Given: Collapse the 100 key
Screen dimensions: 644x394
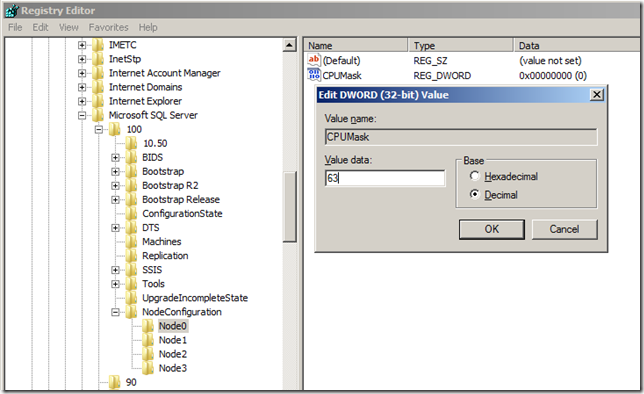Looking at the screenshot, I should (99, 129).
